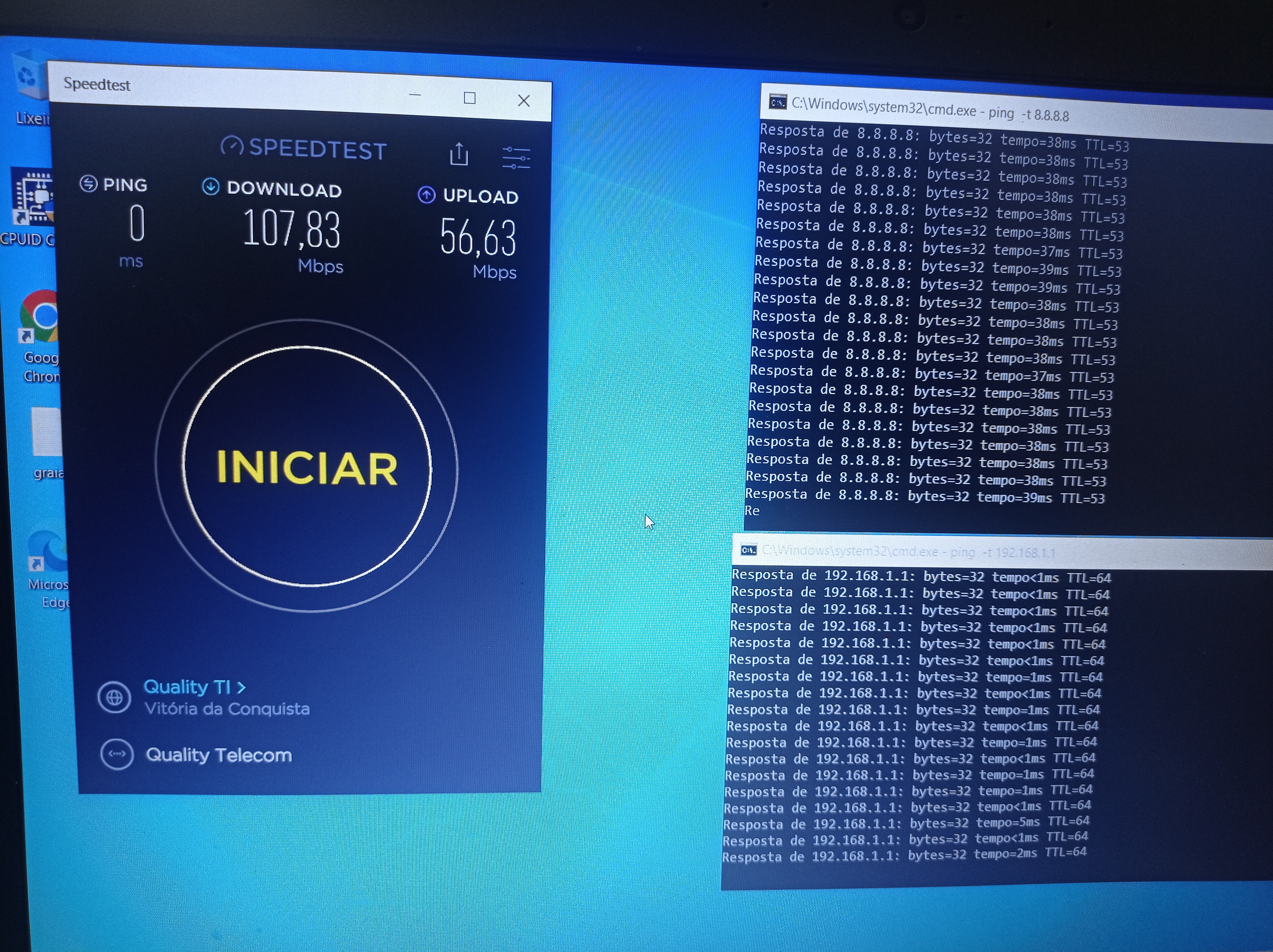This screenshot has width=1273, height=952.
Task: Click the INICIAR start test button
Action: 307,467
